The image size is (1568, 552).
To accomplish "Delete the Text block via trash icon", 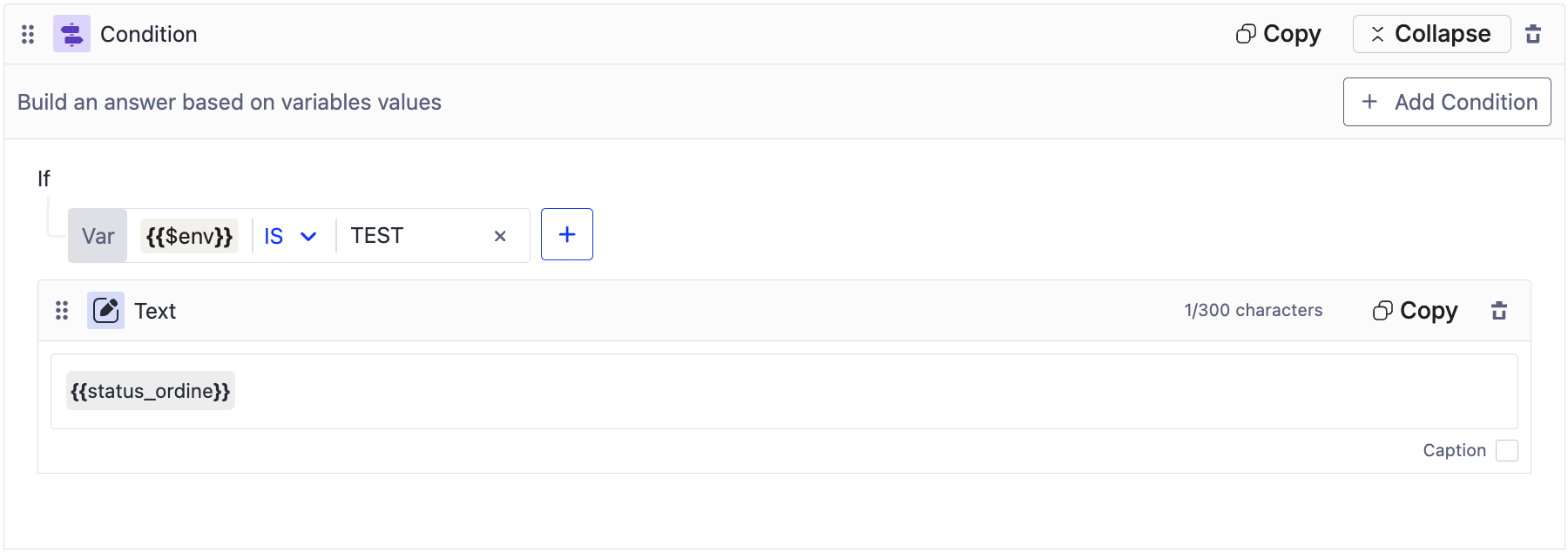I will click(x=1499, y=311).
